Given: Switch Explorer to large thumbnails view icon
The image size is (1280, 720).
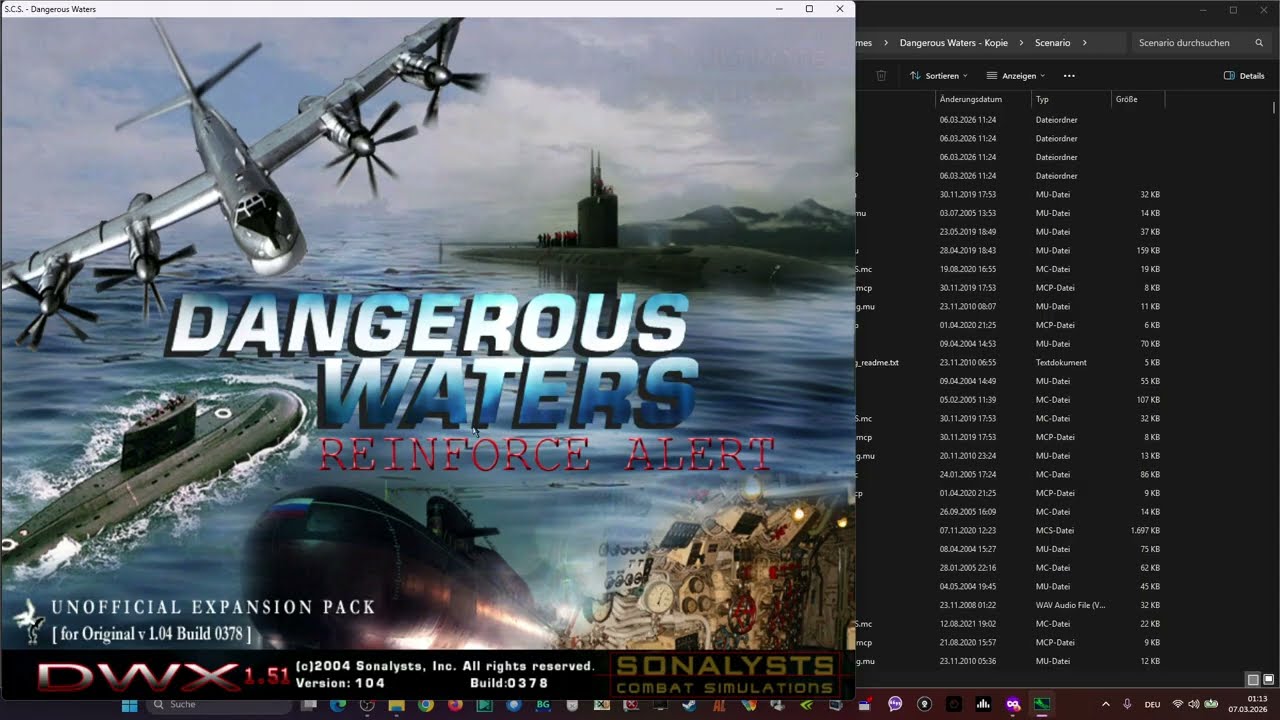Looking at the screenshot, I should (x=1268, y=680).
